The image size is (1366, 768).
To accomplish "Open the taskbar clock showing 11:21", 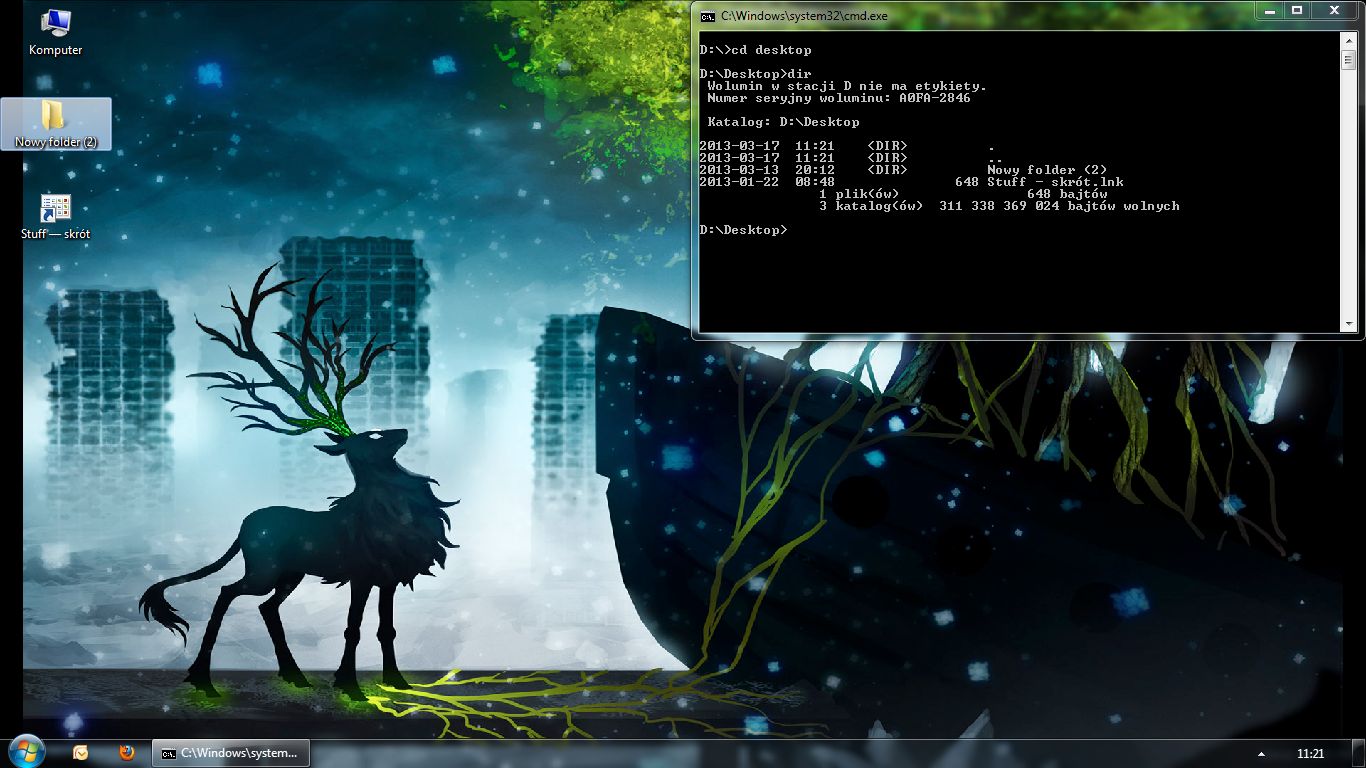I will coord(1310,753).
